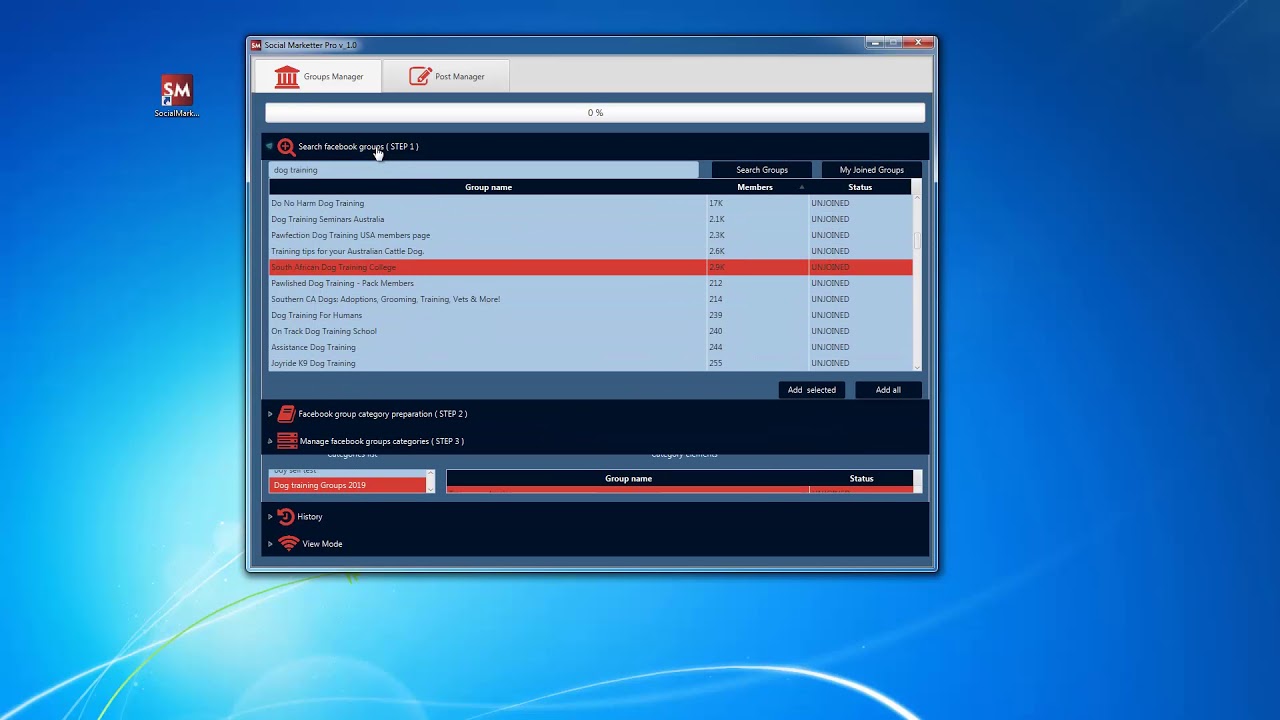Image resolution: width=1280 pixels, height=720 pixels.
Task: Click the Add all button
Action: [888, 390]
